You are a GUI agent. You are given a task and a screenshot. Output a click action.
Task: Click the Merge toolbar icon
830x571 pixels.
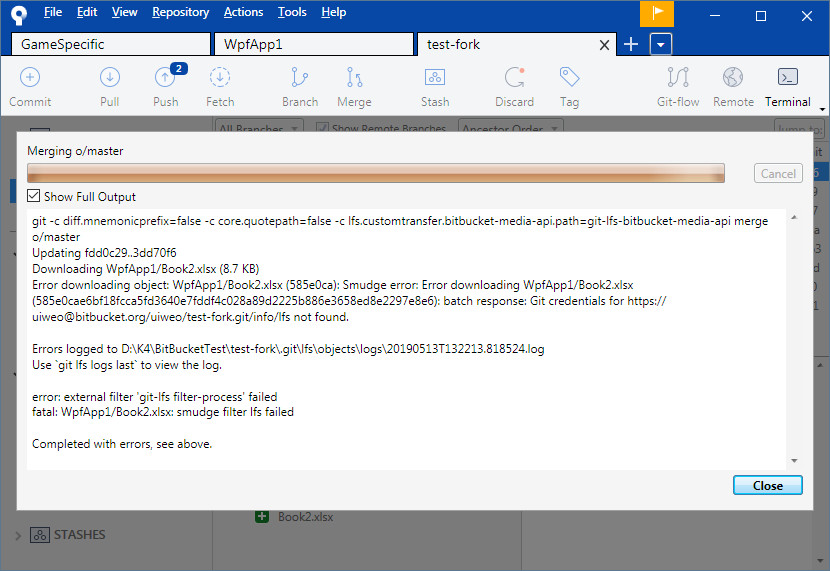354,78
